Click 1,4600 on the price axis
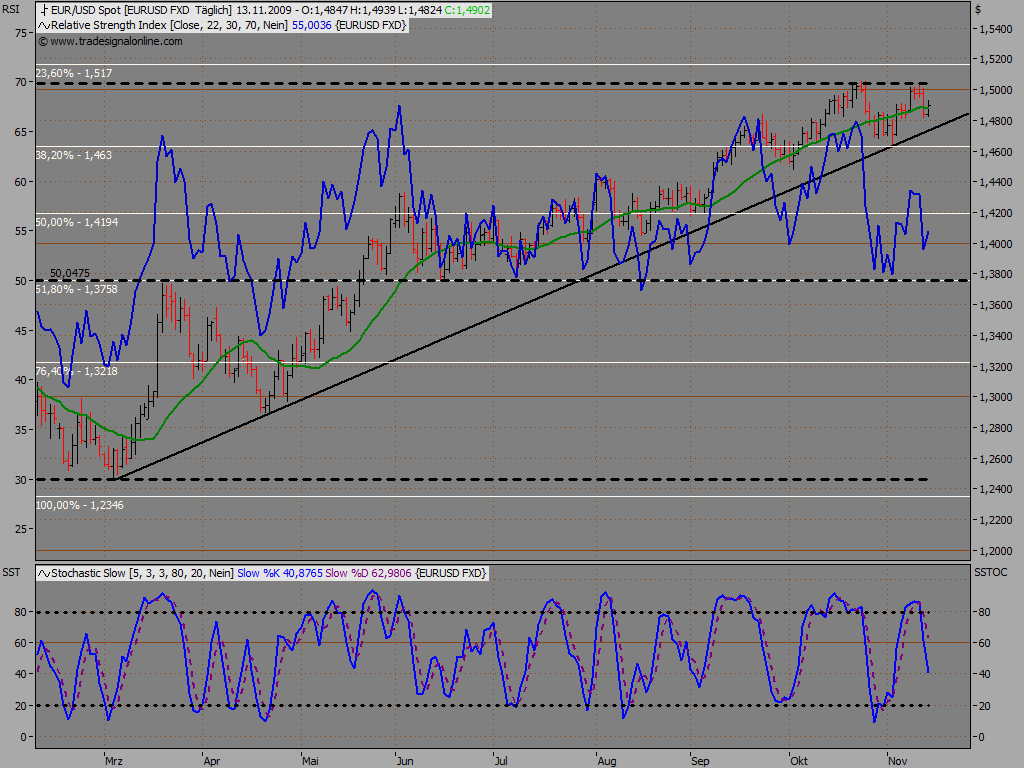 tap(996, 152)
